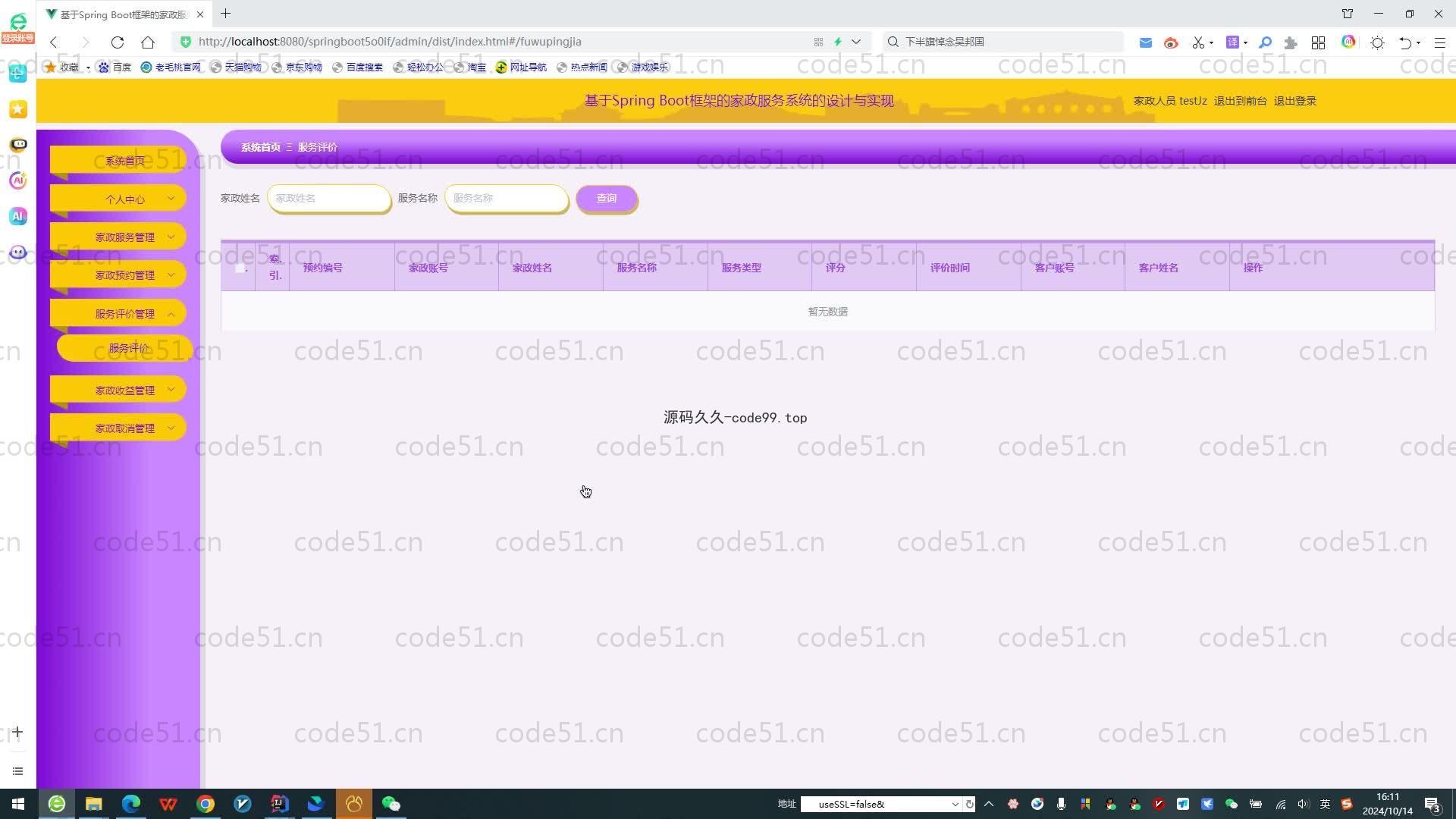Open the apps grid icon
Screen dimensions: 1456x819
pyautogui.click(x=1319, y=42)
